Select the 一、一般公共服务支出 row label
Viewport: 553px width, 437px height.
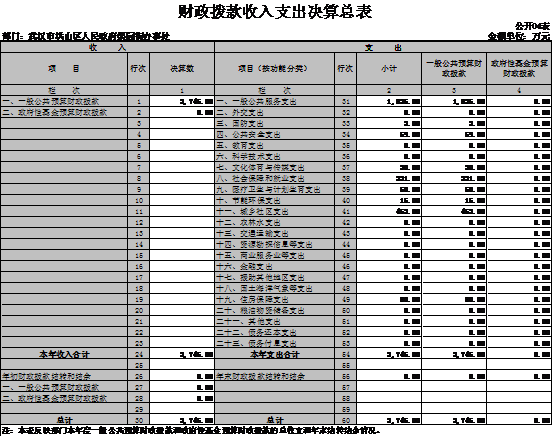click(x=274, y=102)
